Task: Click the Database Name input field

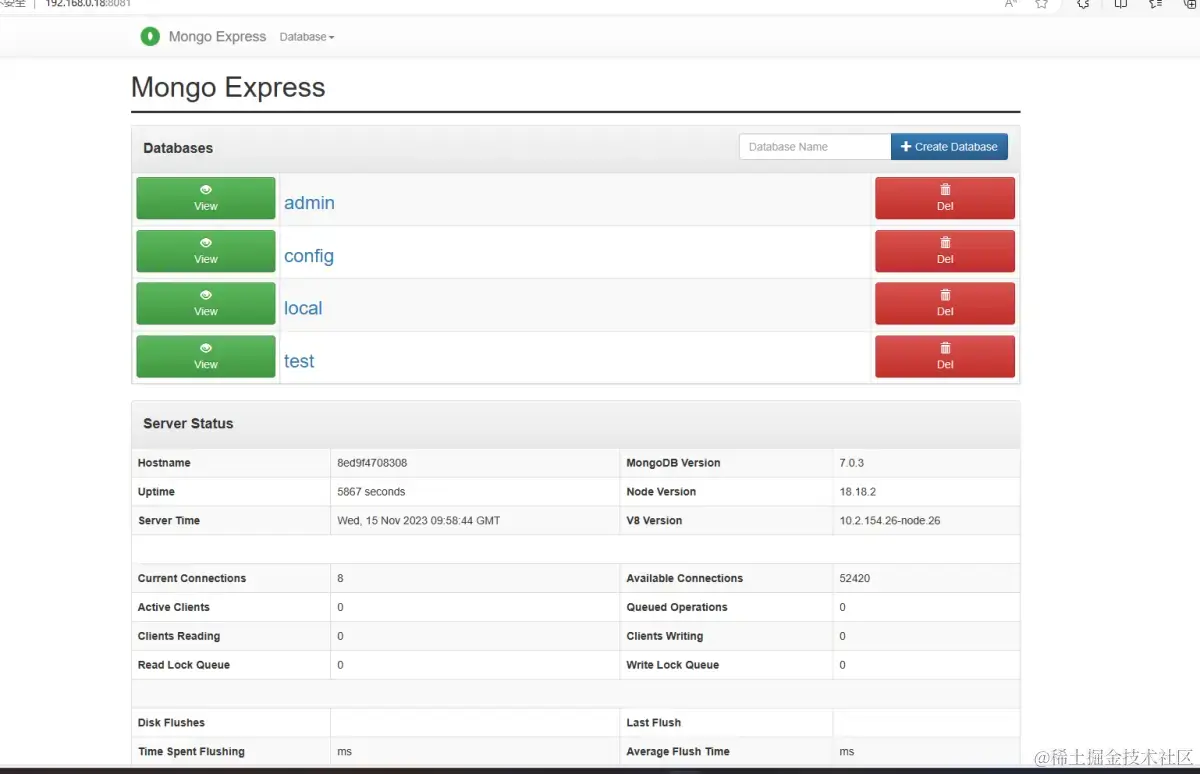Action: point(814,146)
